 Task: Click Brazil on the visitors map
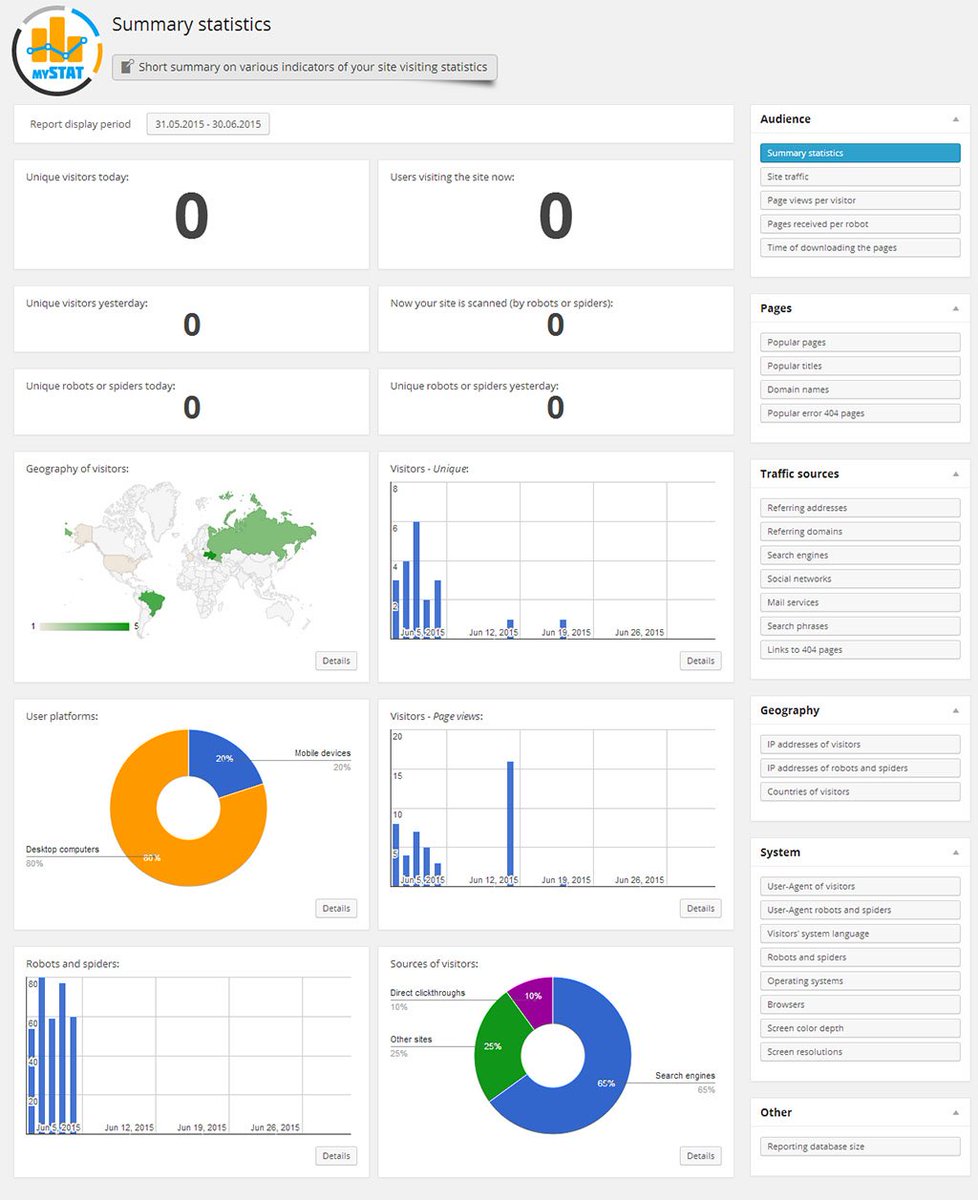point(152,602)
